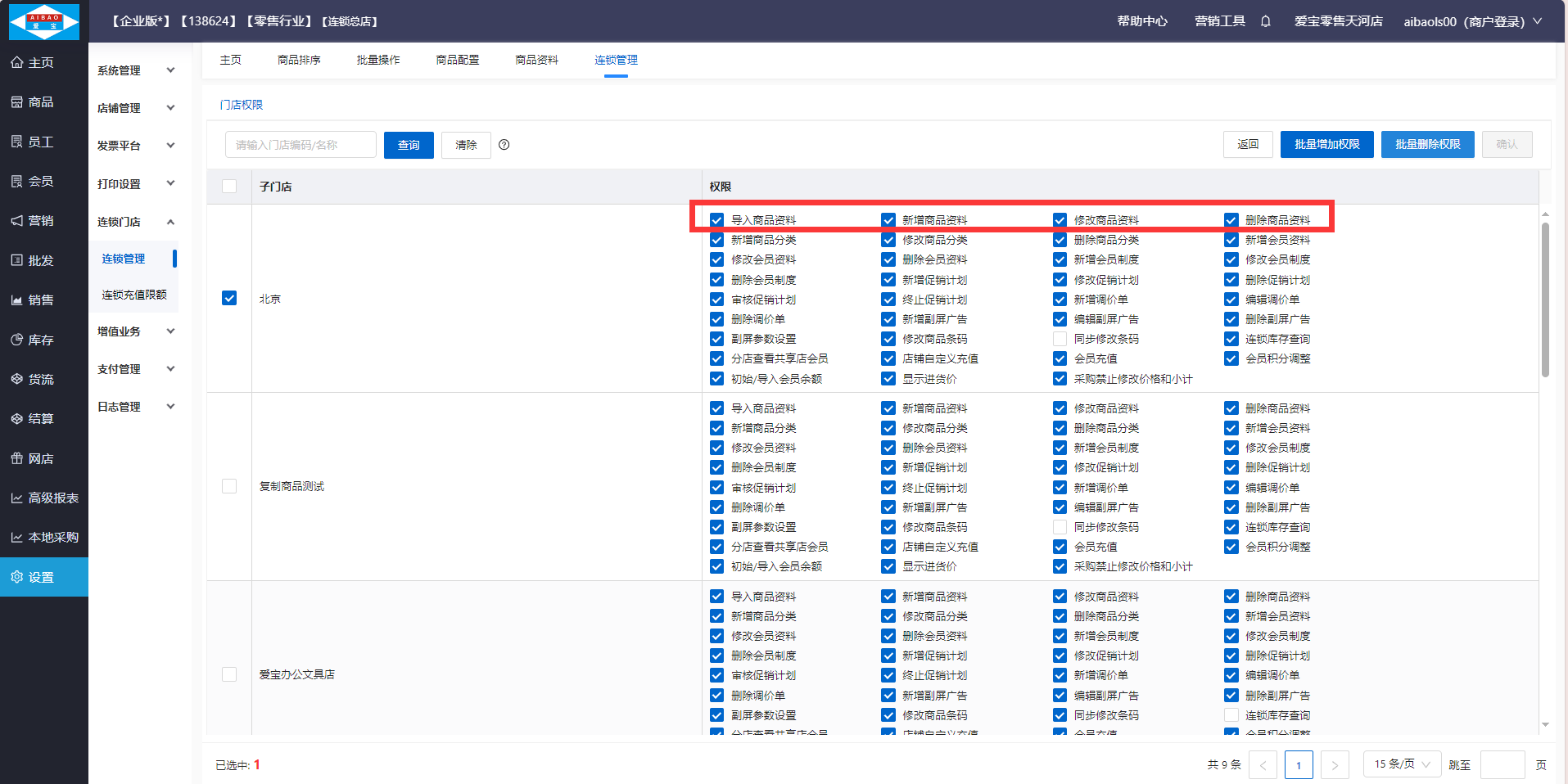
Task: Open 网店 section in left sidebar
Action: point(41,458)
